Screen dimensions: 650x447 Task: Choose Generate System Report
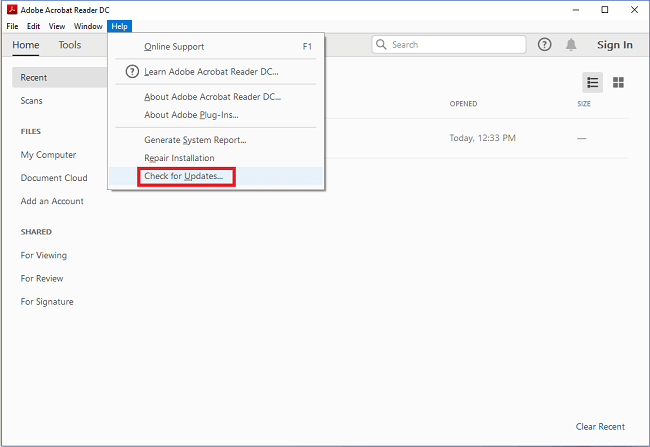pos(216,140)
